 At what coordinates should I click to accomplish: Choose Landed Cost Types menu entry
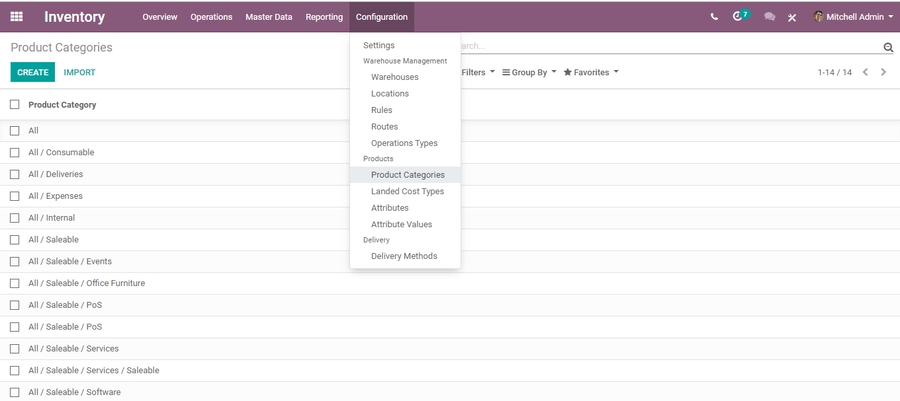[407, 191]
